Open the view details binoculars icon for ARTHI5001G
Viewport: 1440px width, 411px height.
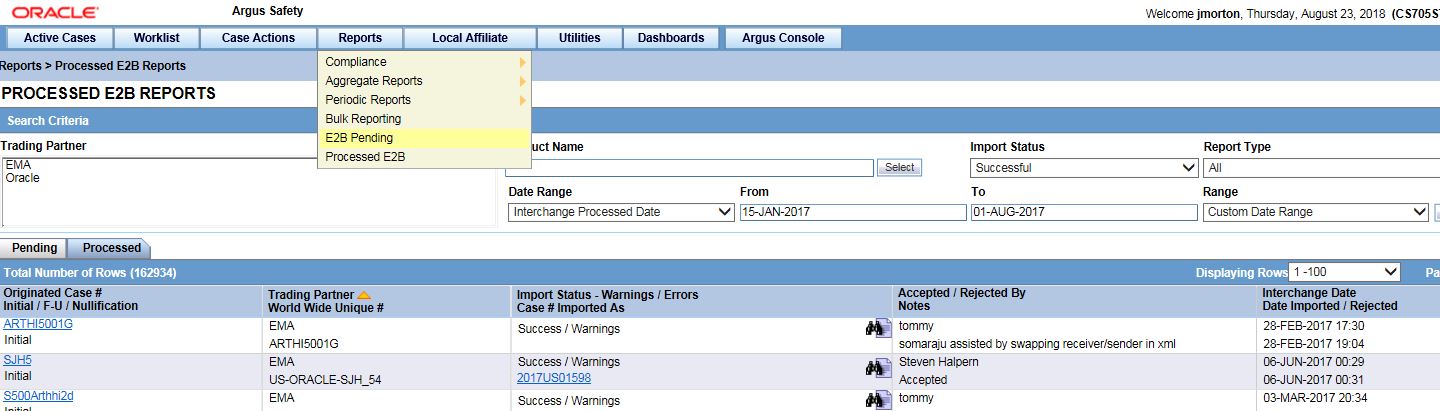coord(878,328)
